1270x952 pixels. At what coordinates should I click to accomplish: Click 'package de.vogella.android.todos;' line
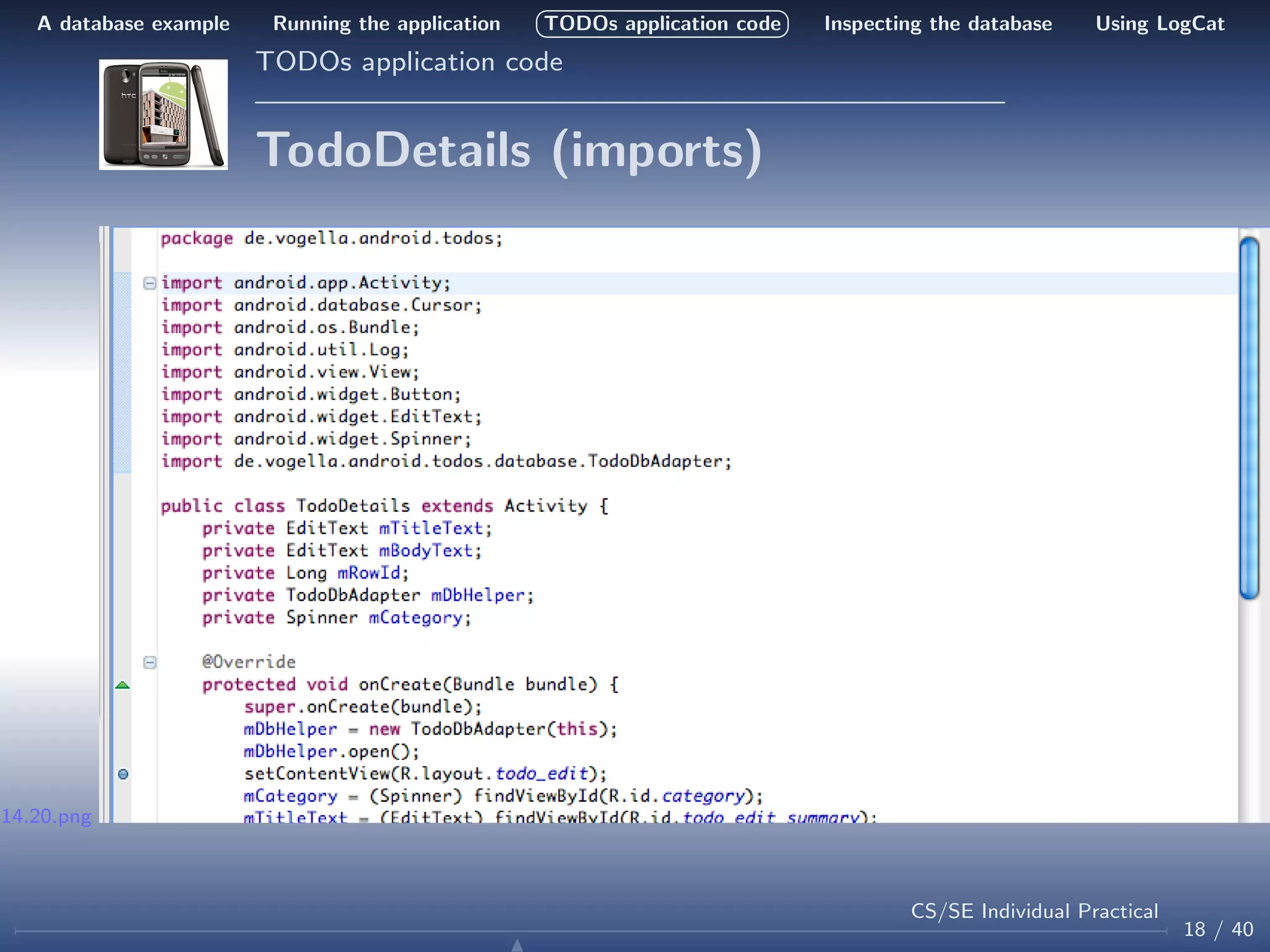(332, 239)
